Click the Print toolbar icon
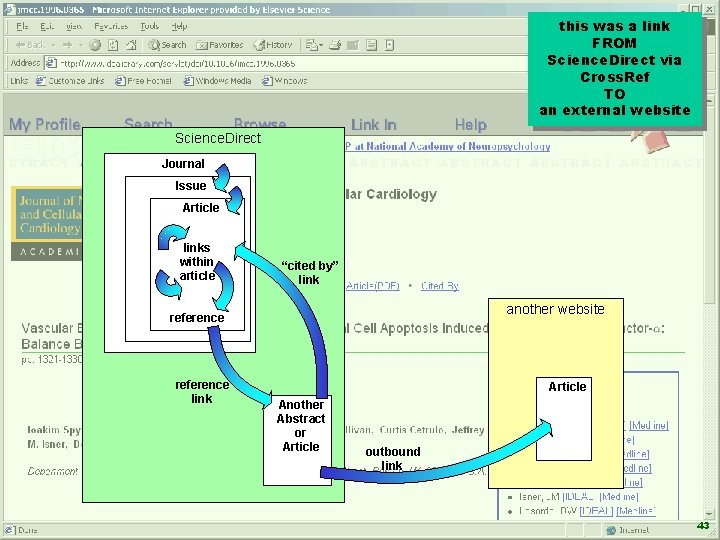This screenshot has height=540, width=720. (x=335, y=45)
